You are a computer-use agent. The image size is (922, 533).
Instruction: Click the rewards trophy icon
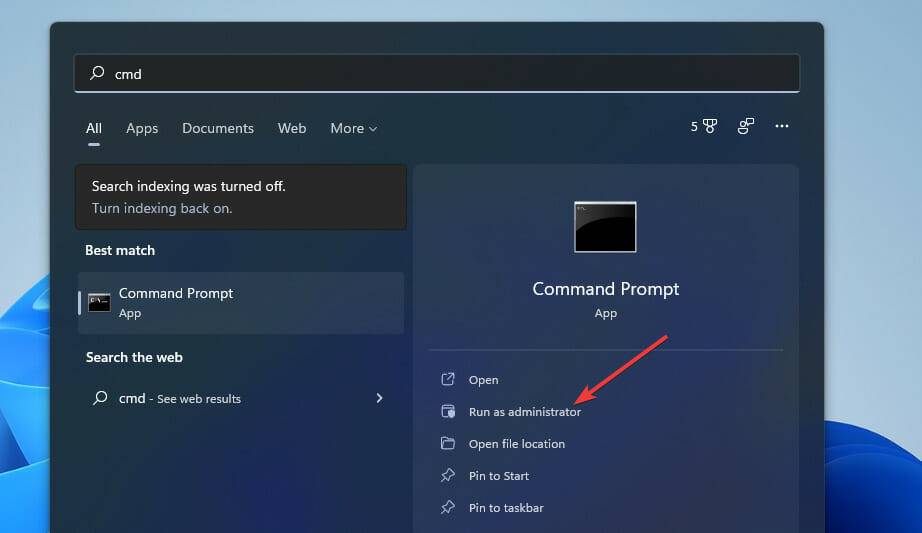click(x=710, y=127)
